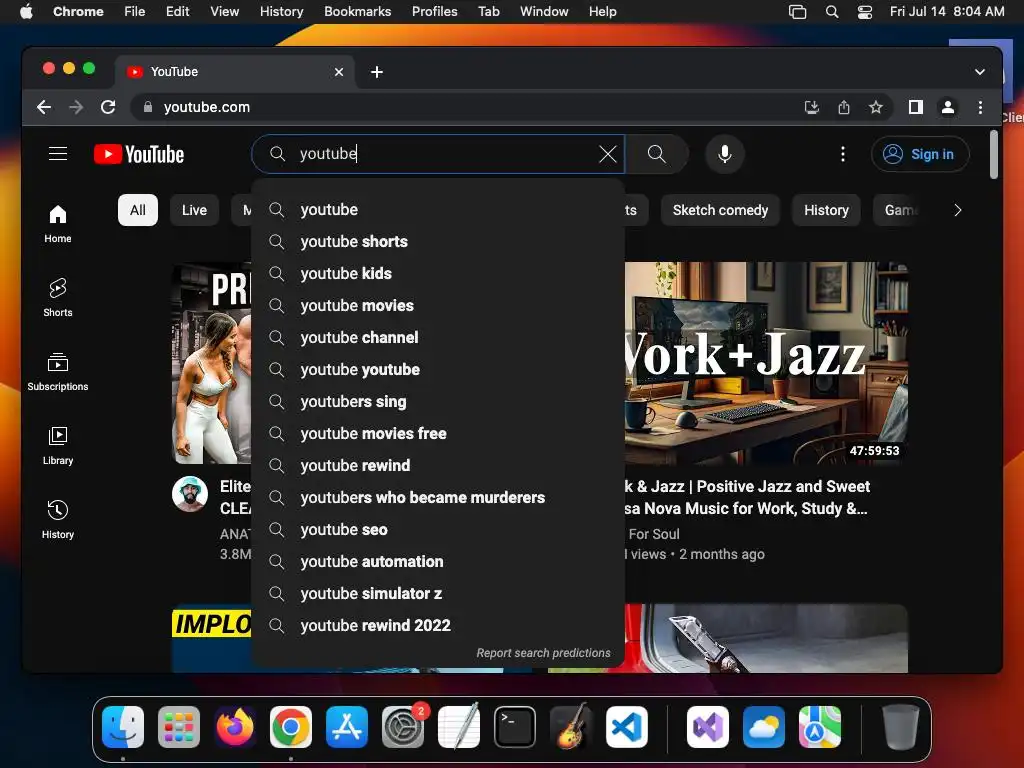Open Finder from the Dock
The width and height of the screenshot is (1024, 768).
coord(123,727)
